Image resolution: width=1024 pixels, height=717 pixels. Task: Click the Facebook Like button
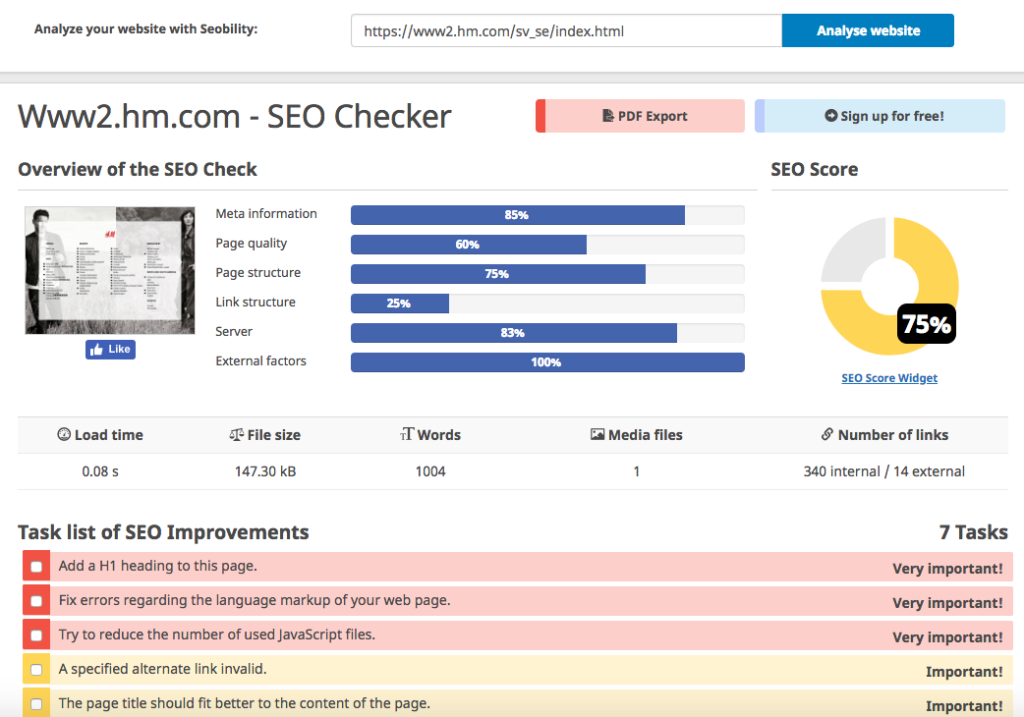[110, 349]
